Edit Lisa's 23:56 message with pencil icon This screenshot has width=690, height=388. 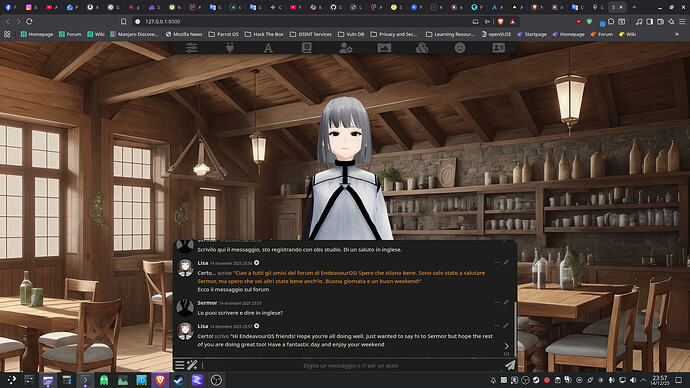tap(506, 263)
